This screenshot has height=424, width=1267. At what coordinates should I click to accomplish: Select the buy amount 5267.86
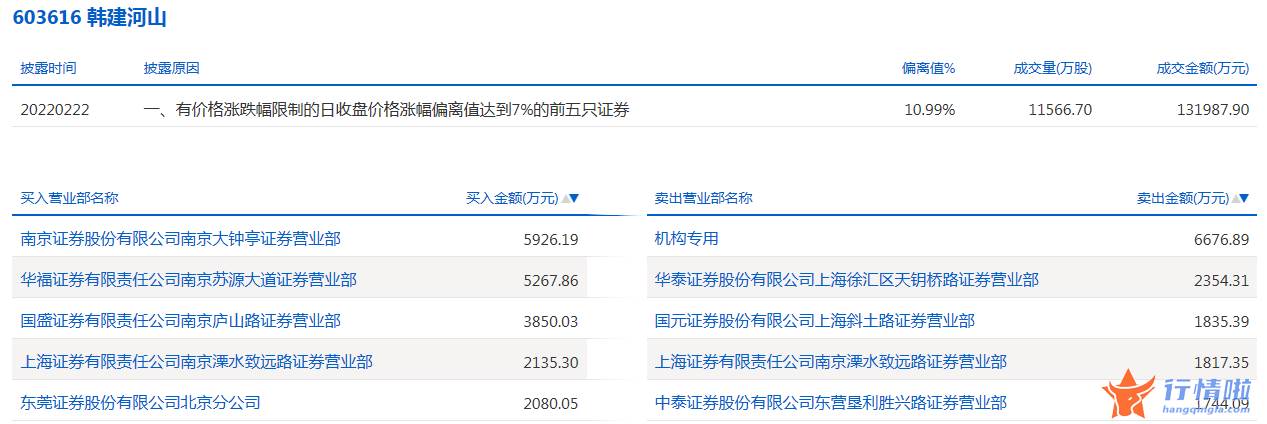[551, 281]
